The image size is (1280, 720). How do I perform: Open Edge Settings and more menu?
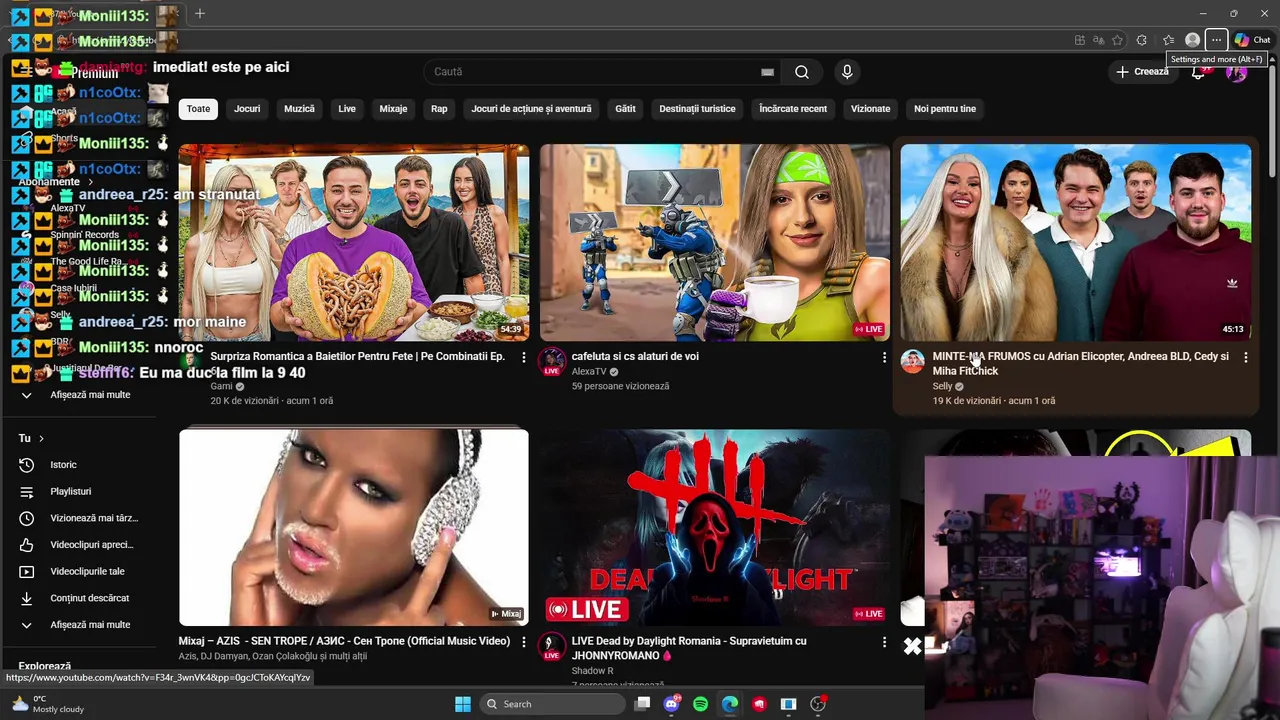[1216, 40]
